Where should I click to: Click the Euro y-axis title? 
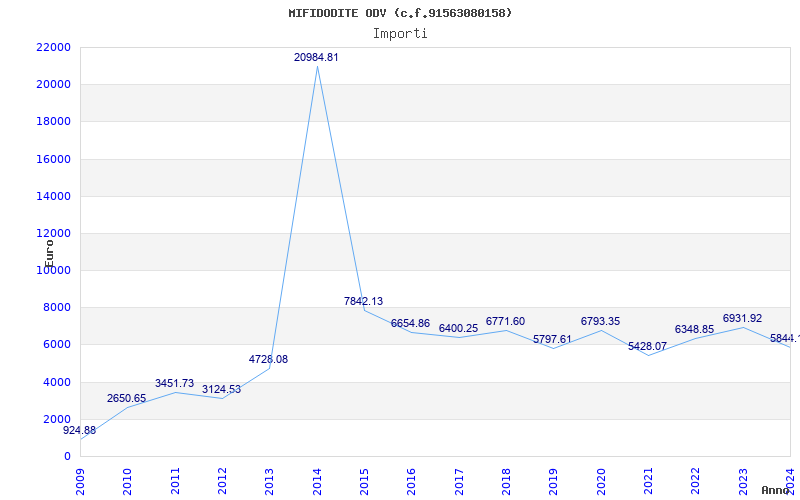[x=49, y=254]
